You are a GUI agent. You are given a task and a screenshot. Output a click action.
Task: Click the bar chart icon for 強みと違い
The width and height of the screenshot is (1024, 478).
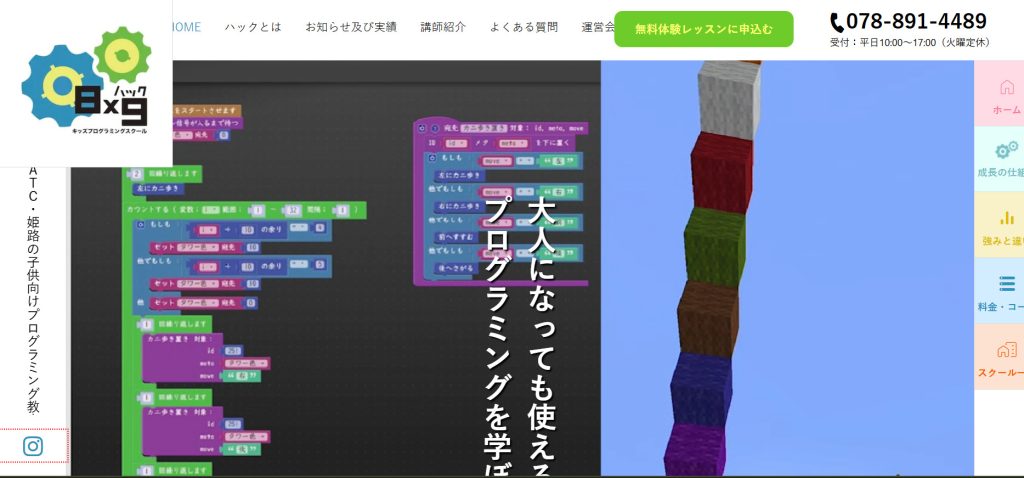pyautogui.click(x=1007, y=217)
